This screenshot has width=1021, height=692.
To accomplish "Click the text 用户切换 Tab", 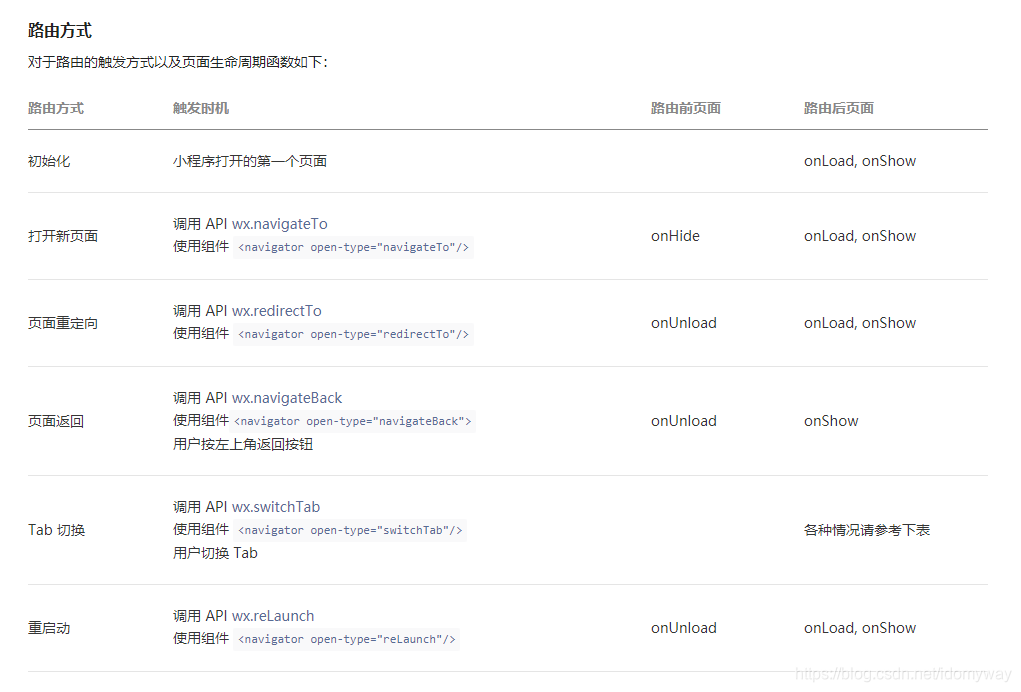I will pyautogui.click(x=216, y=553).
